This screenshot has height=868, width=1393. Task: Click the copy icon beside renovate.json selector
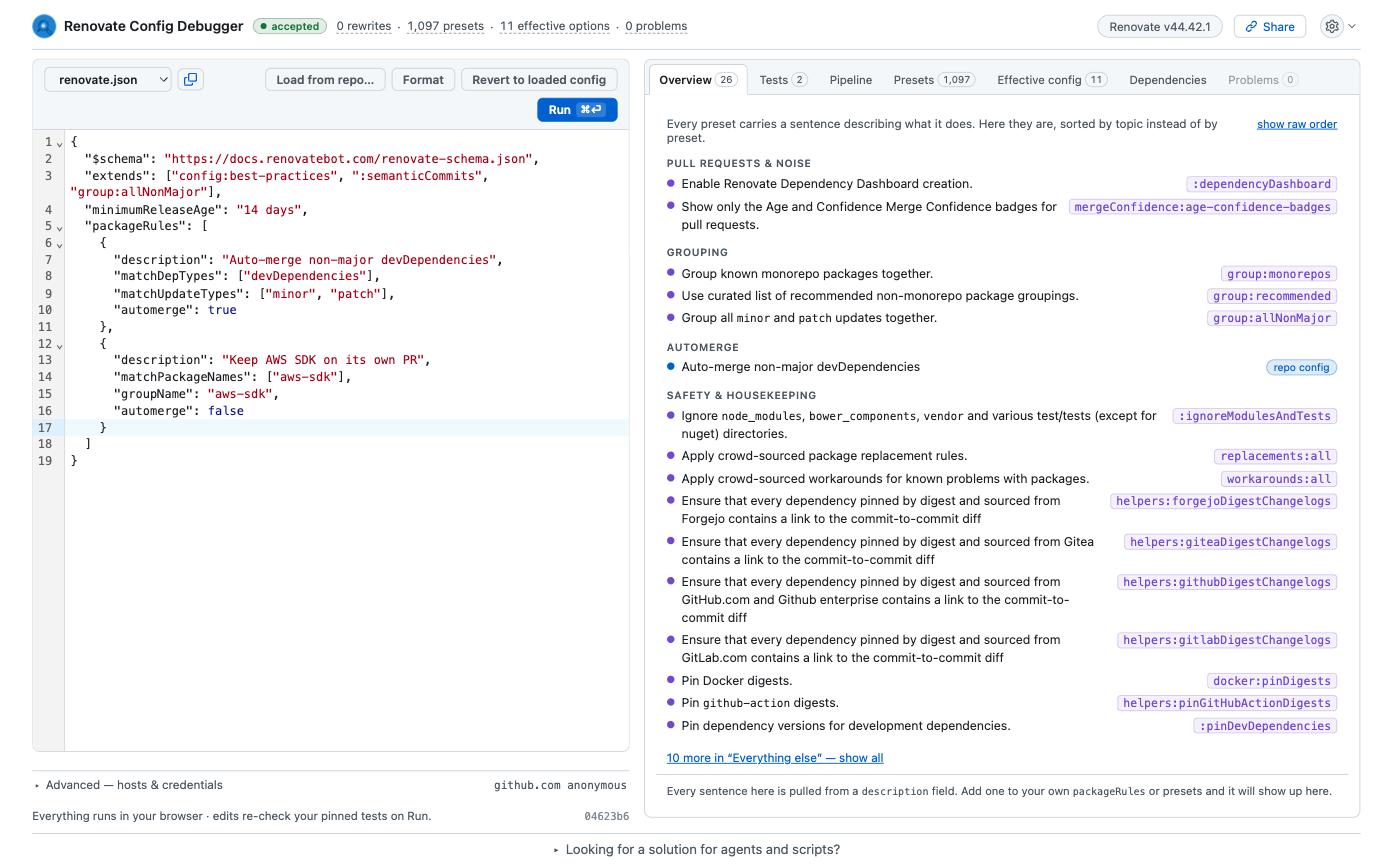[x=190, y=79]
